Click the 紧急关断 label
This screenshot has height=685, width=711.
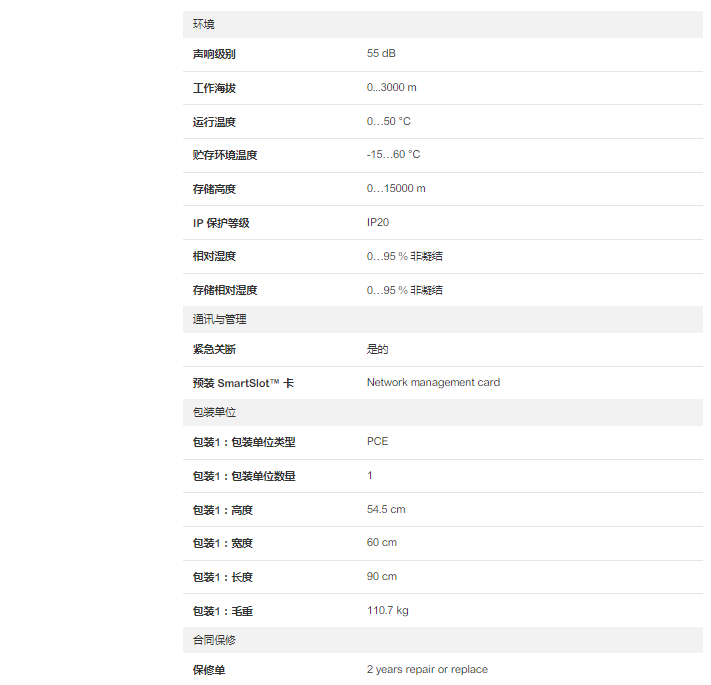pyautogui.click(x=214, y=350)
